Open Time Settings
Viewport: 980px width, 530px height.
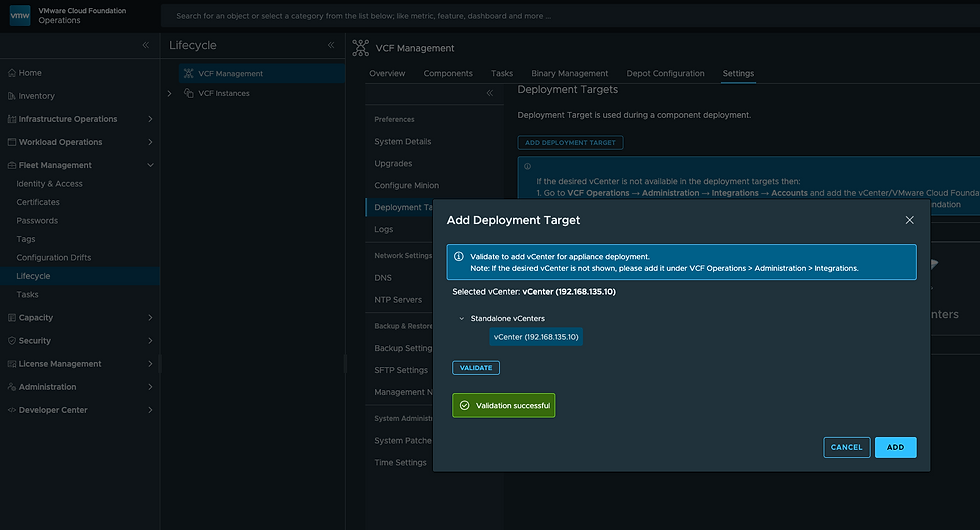[x=401, y=463]
